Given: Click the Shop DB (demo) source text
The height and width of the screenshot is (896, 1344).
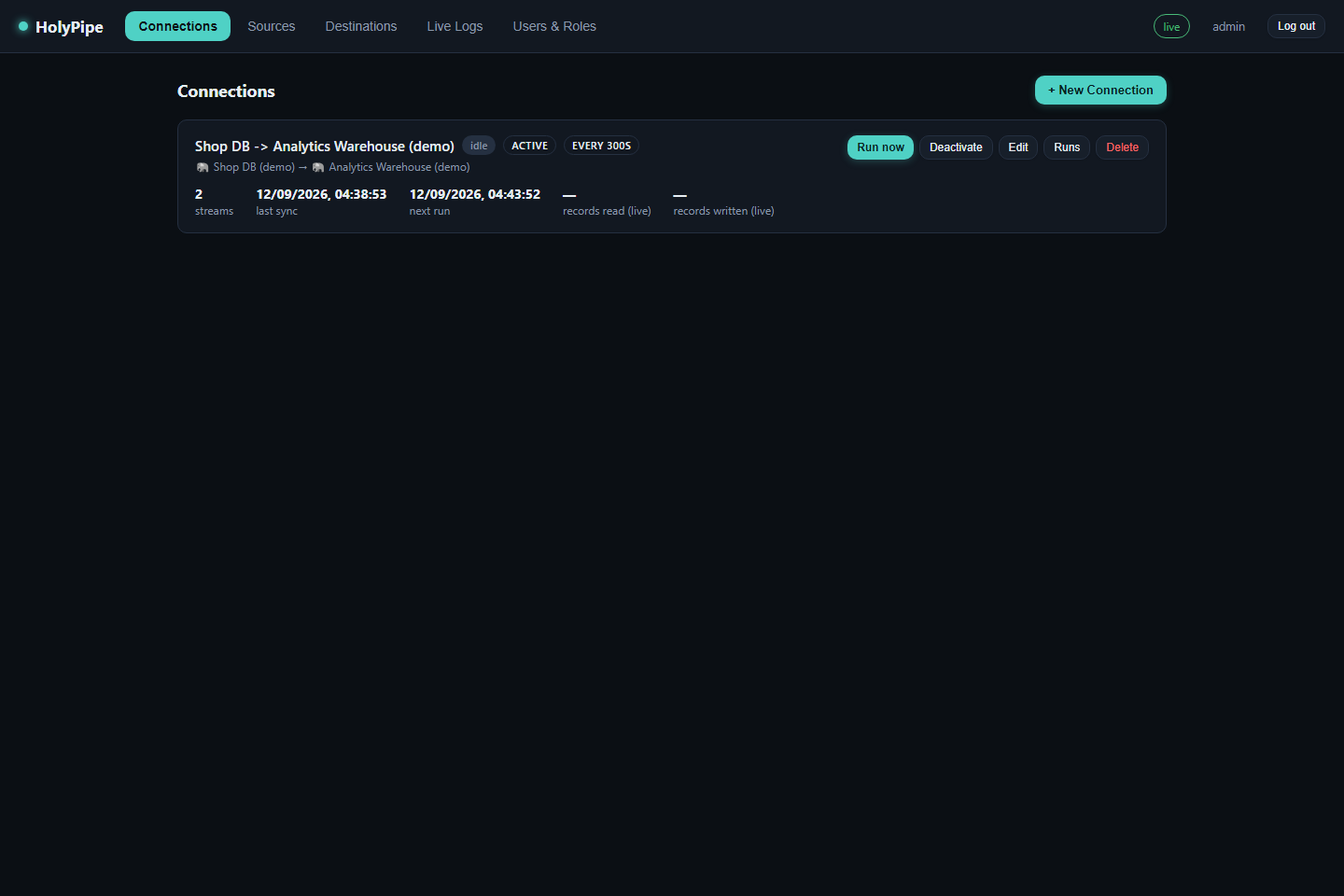Looking at the screenshot, I should 254,167.
